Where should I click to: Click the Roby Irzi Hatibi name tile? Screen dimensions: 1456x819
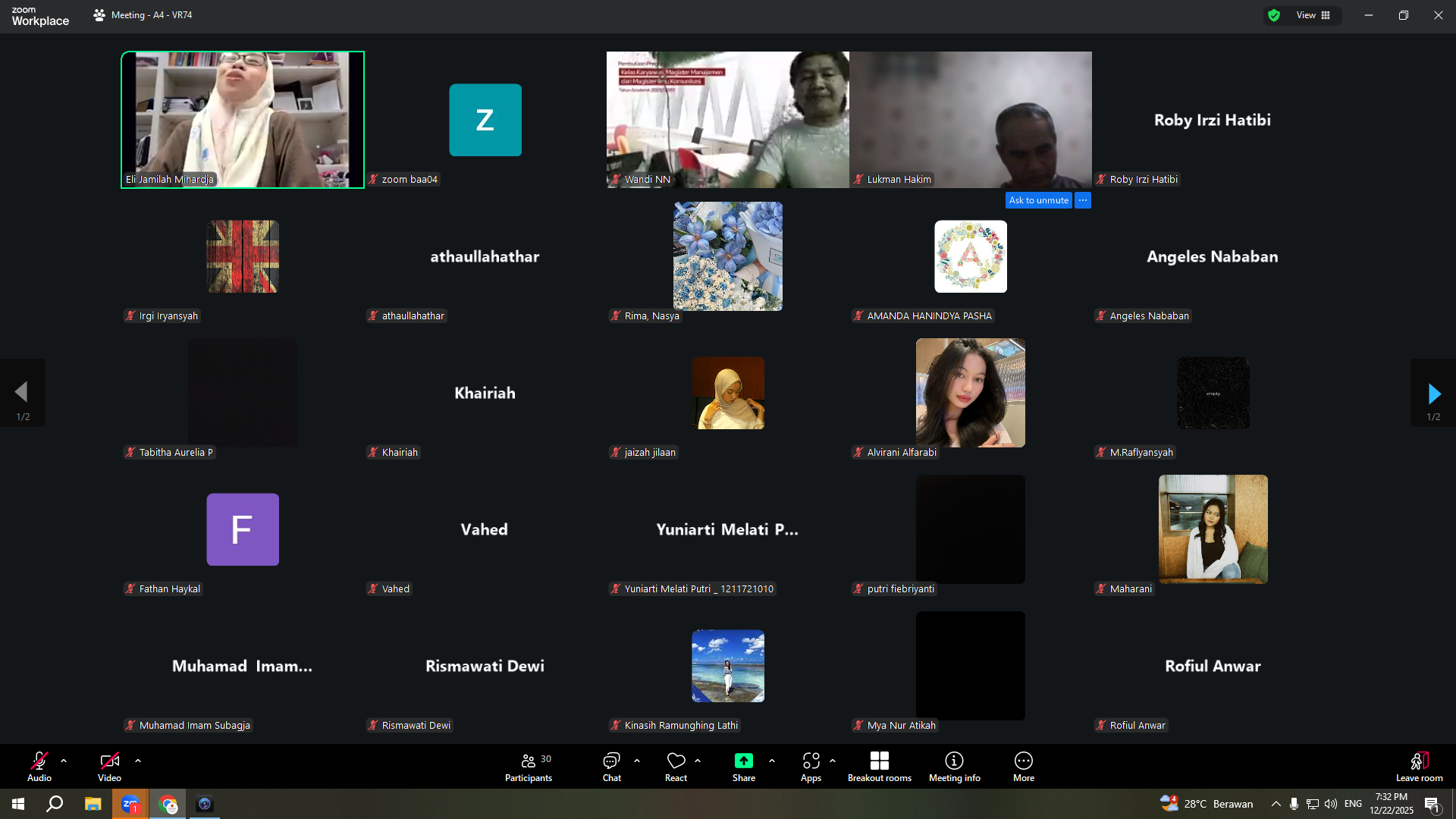click(1213, 120)
